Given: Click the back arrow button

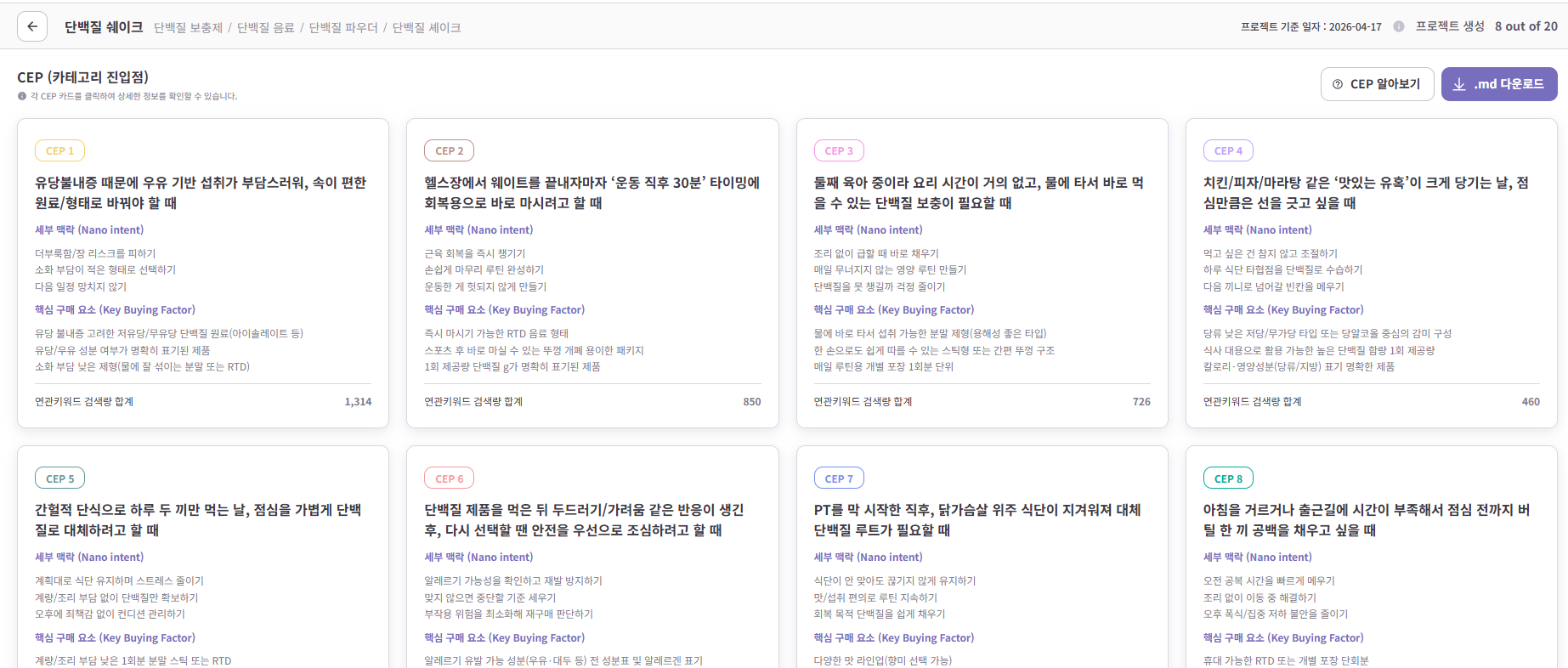Looking at the screenshot, I should [x=32, y=27].
